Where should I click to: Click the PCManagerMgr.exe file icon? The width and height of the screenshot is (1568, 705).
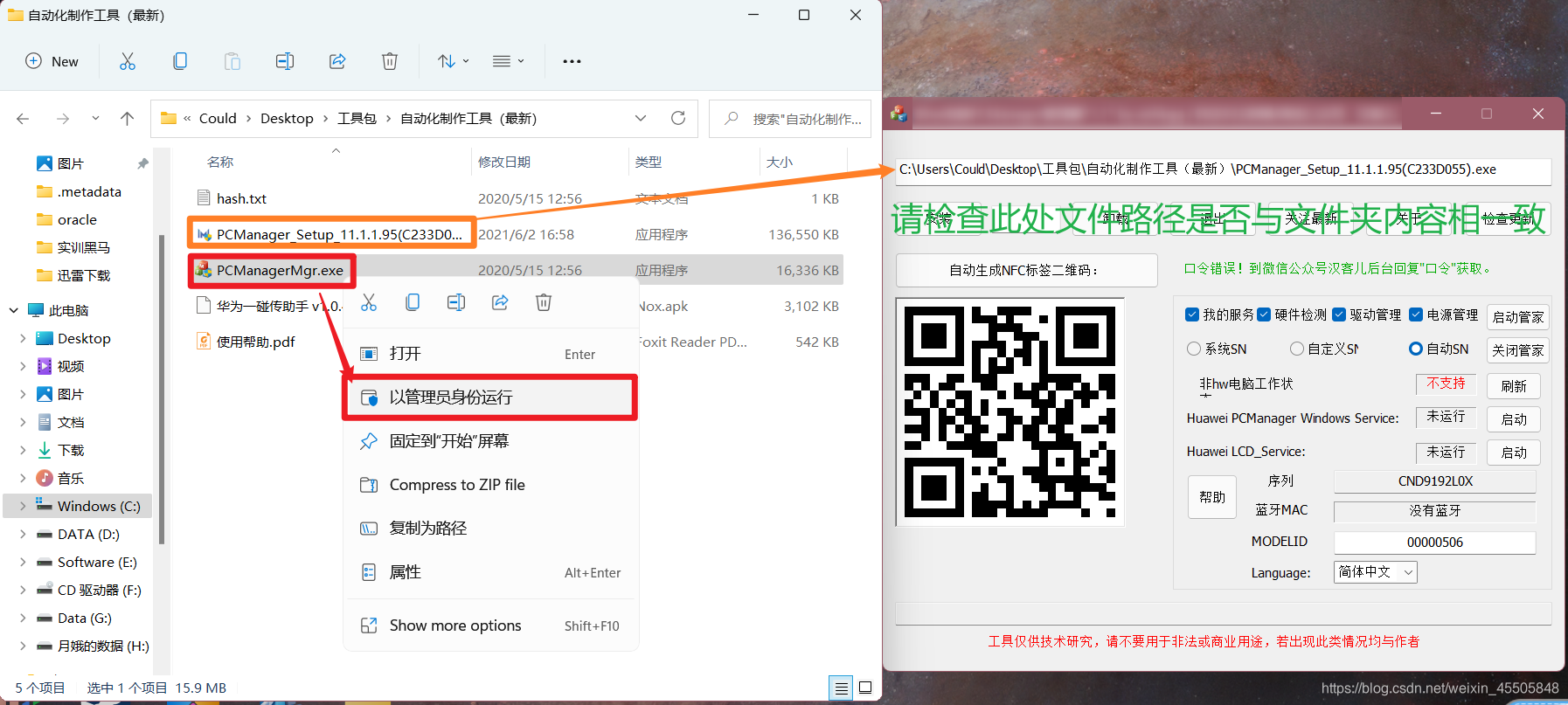[x=204, y=270]
